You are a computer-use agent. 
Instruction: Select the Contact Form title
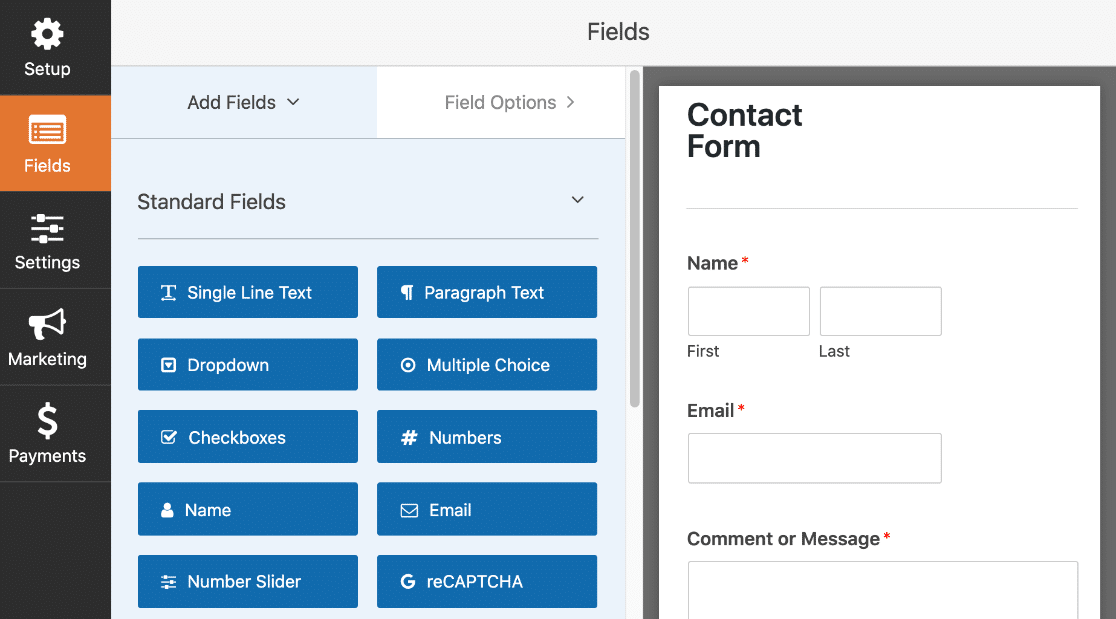tap(744, 131)
